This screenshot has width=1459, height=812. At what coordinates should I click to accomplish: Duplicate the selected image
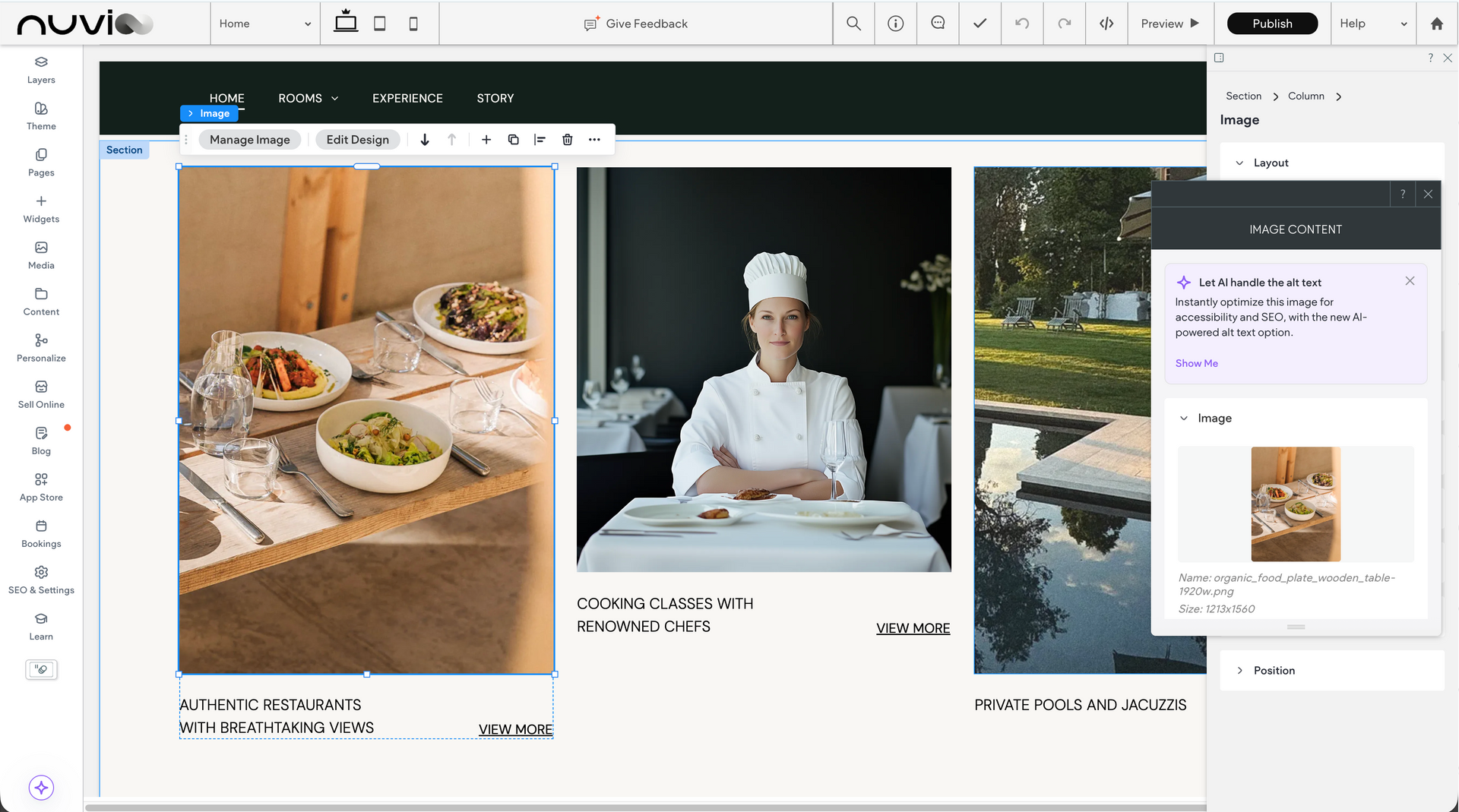tap(513, 140)
